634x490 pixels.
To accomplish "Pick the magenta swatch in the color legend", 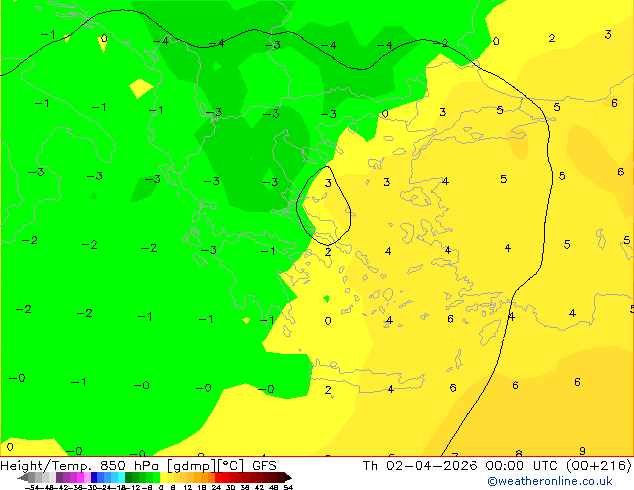I will tap(80, 477).
